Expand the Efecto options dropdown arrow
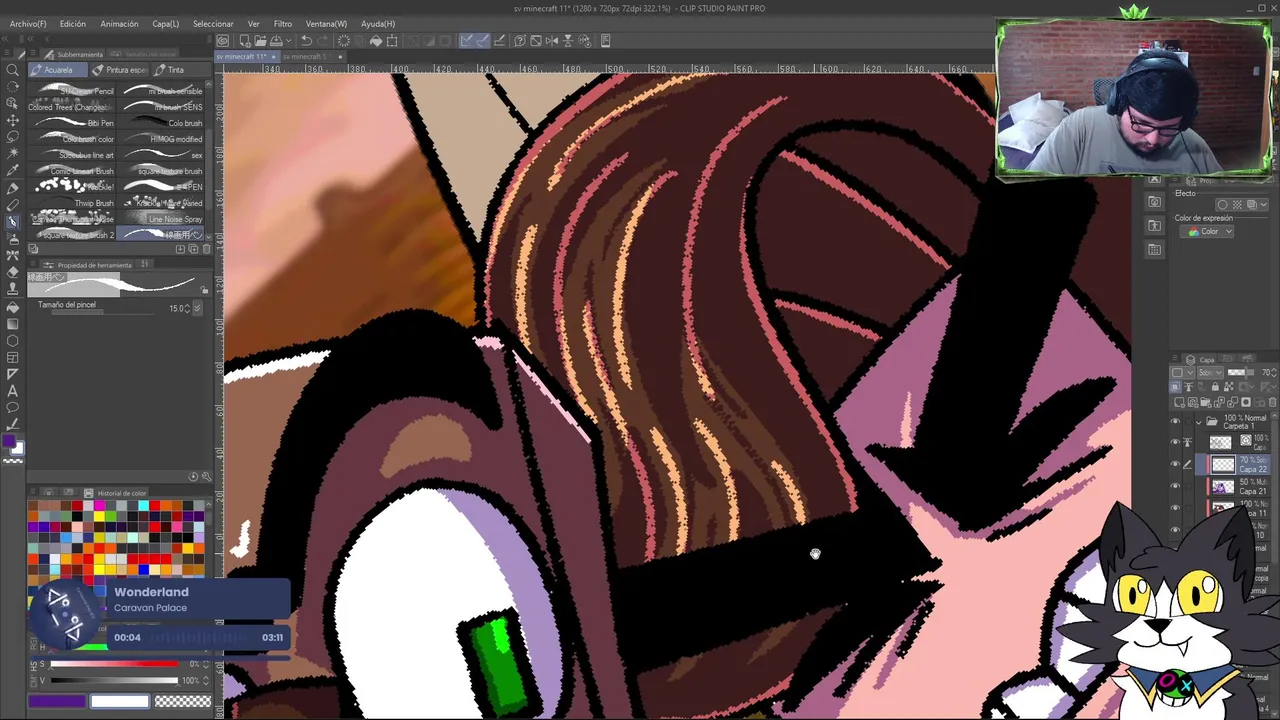This screenshot has width=1280, height=720. click(x=1262, y=204)
